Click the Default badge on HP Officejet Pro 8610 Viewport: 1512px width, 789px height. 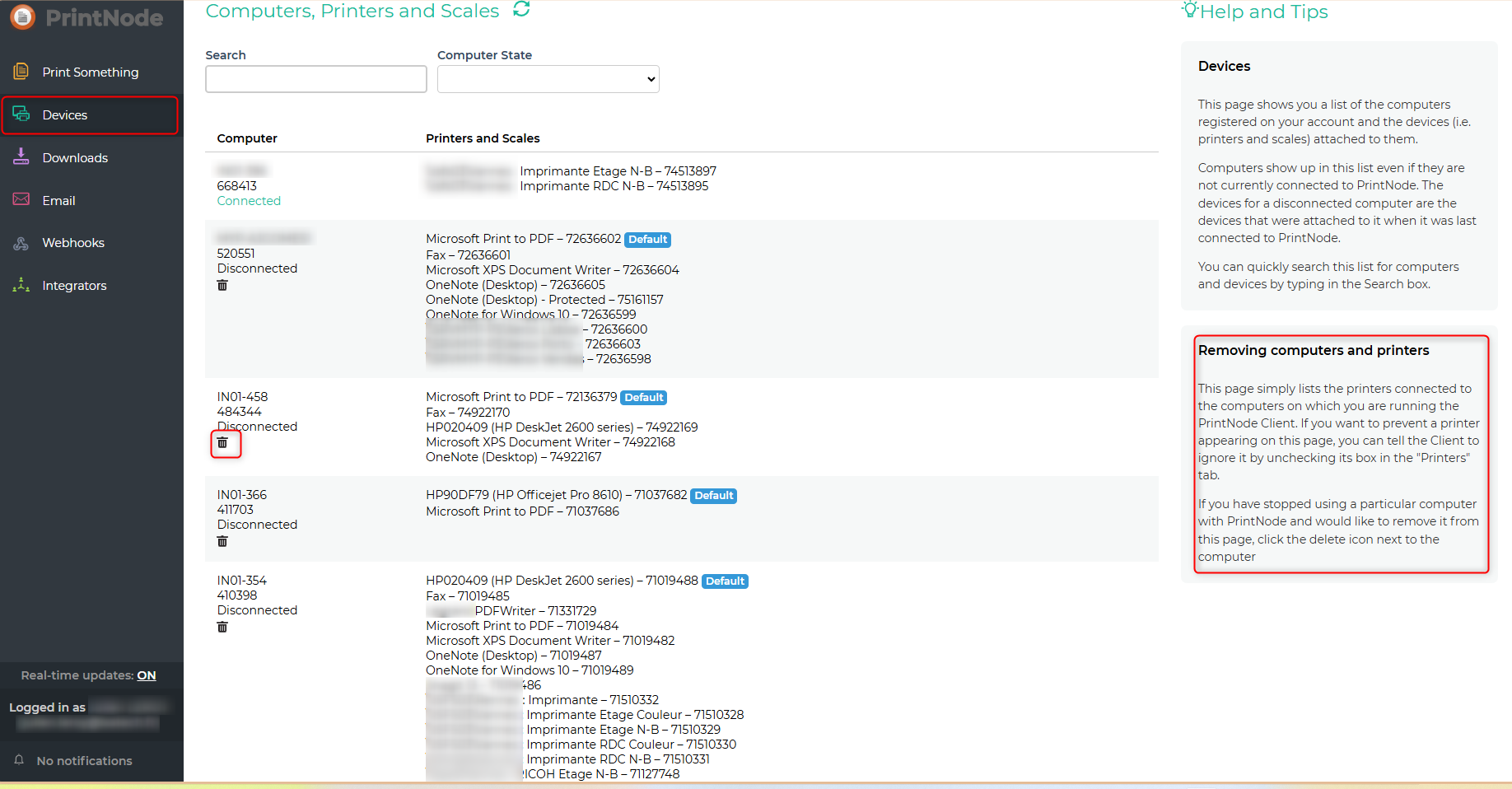713,496
